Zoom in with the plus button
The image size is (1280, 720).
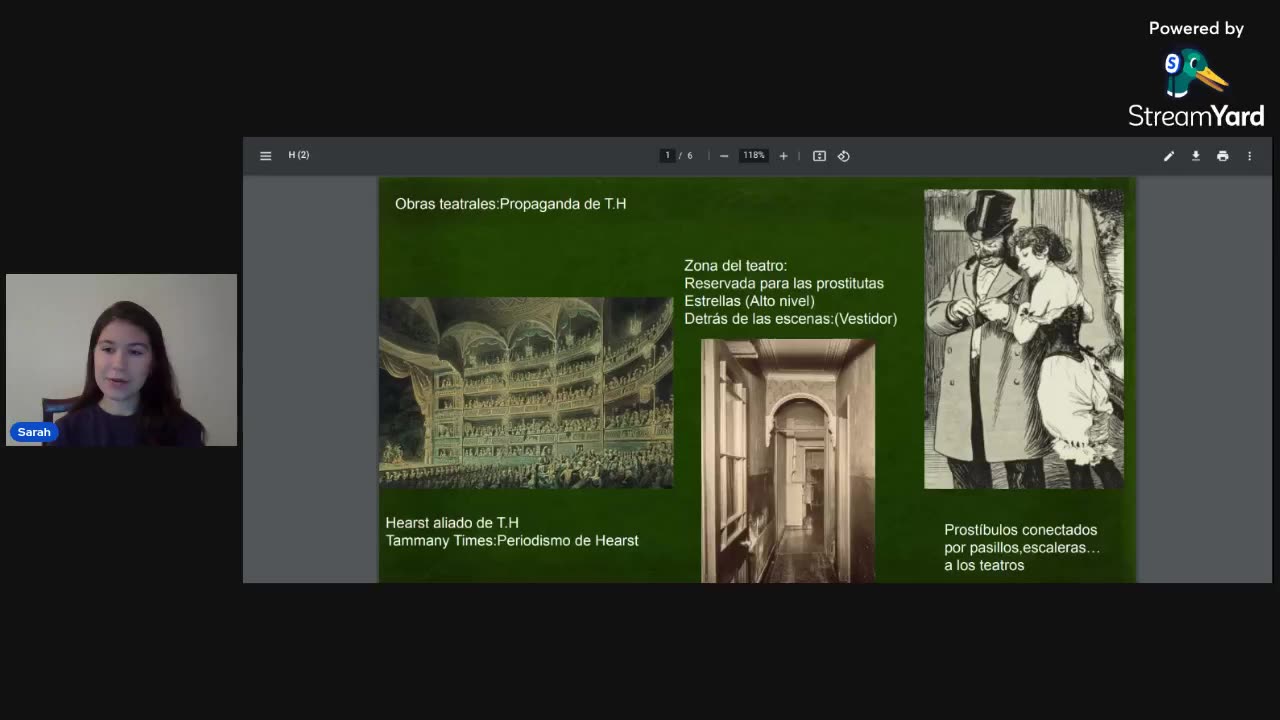click(783, 156)
